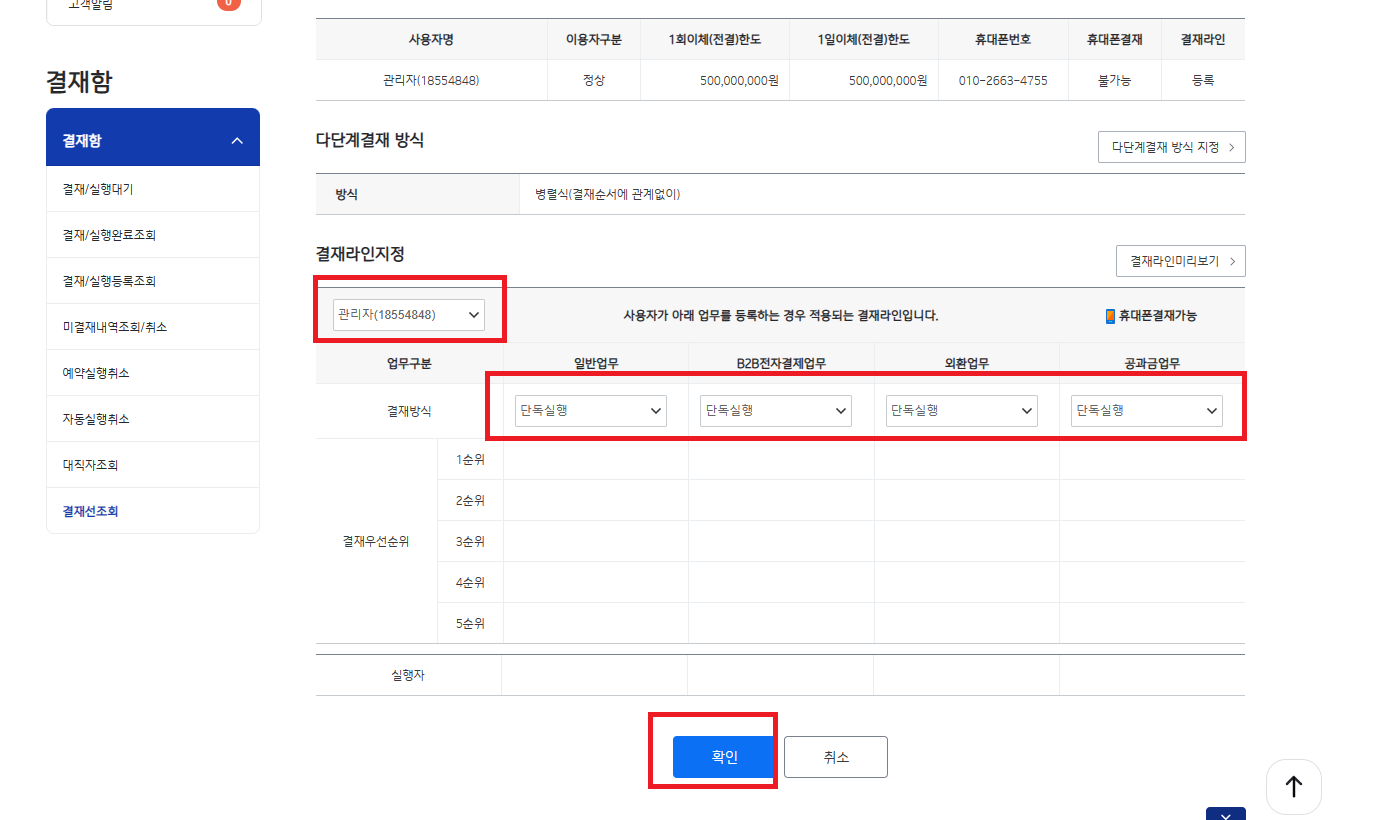The image size is (1398, 820).
Task: Click the 공과금업무 column header
Action: click(1152, 363)
